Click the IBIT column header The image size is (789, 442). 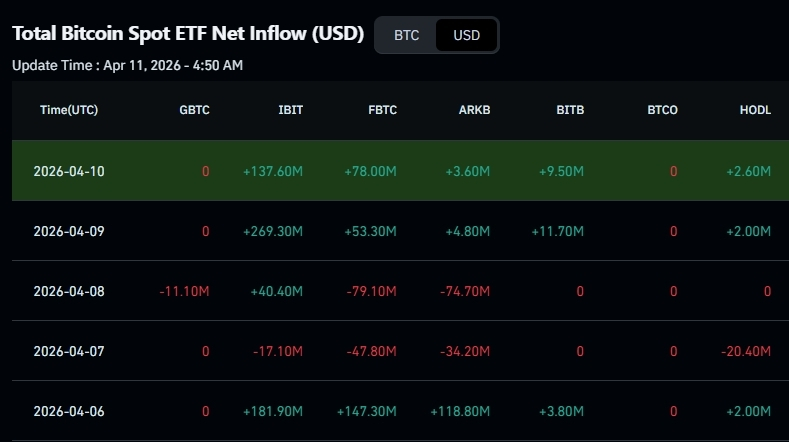coord(290,110)
